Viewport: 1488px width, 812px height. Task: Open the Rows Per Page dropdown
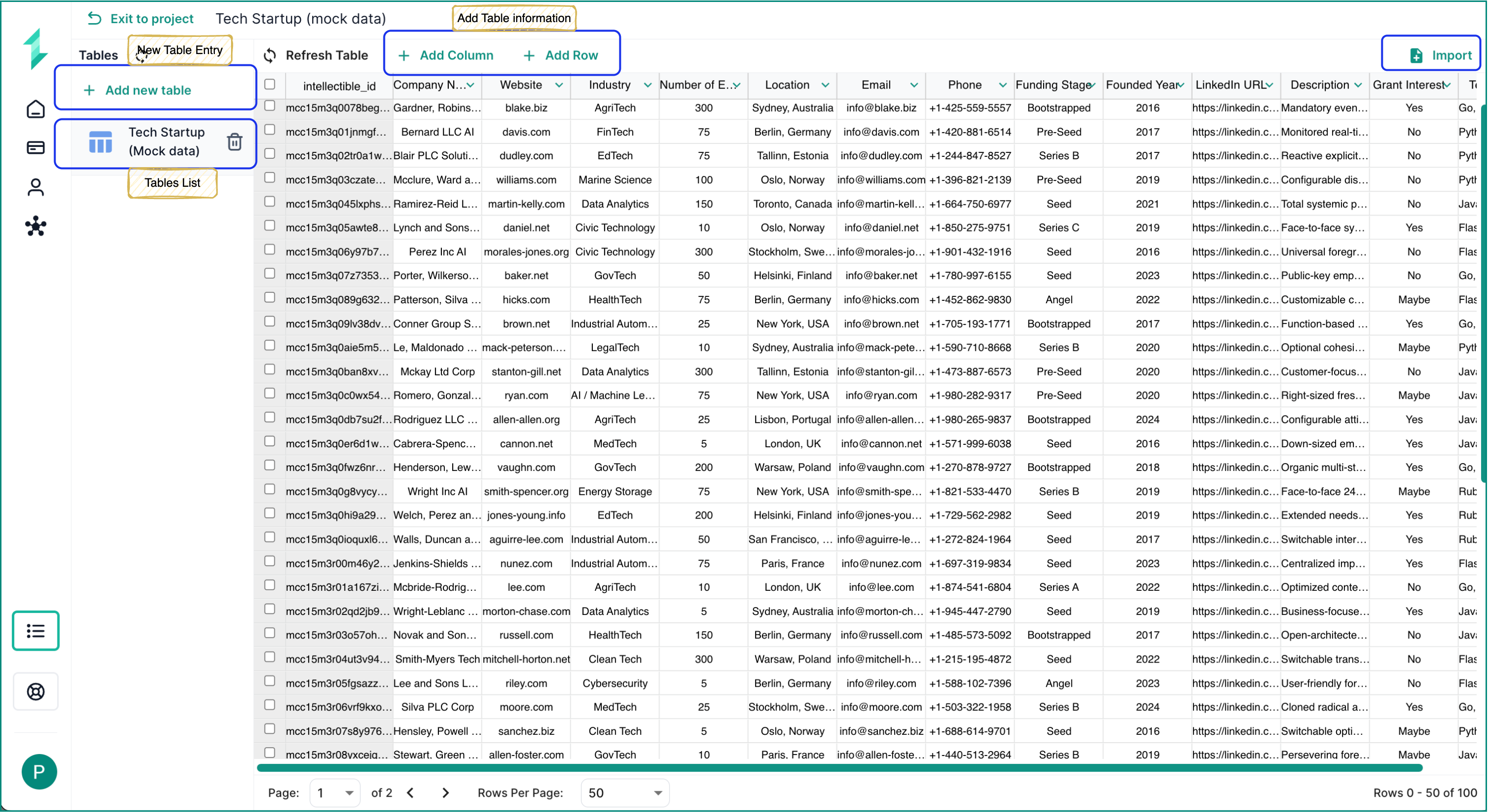625,792
